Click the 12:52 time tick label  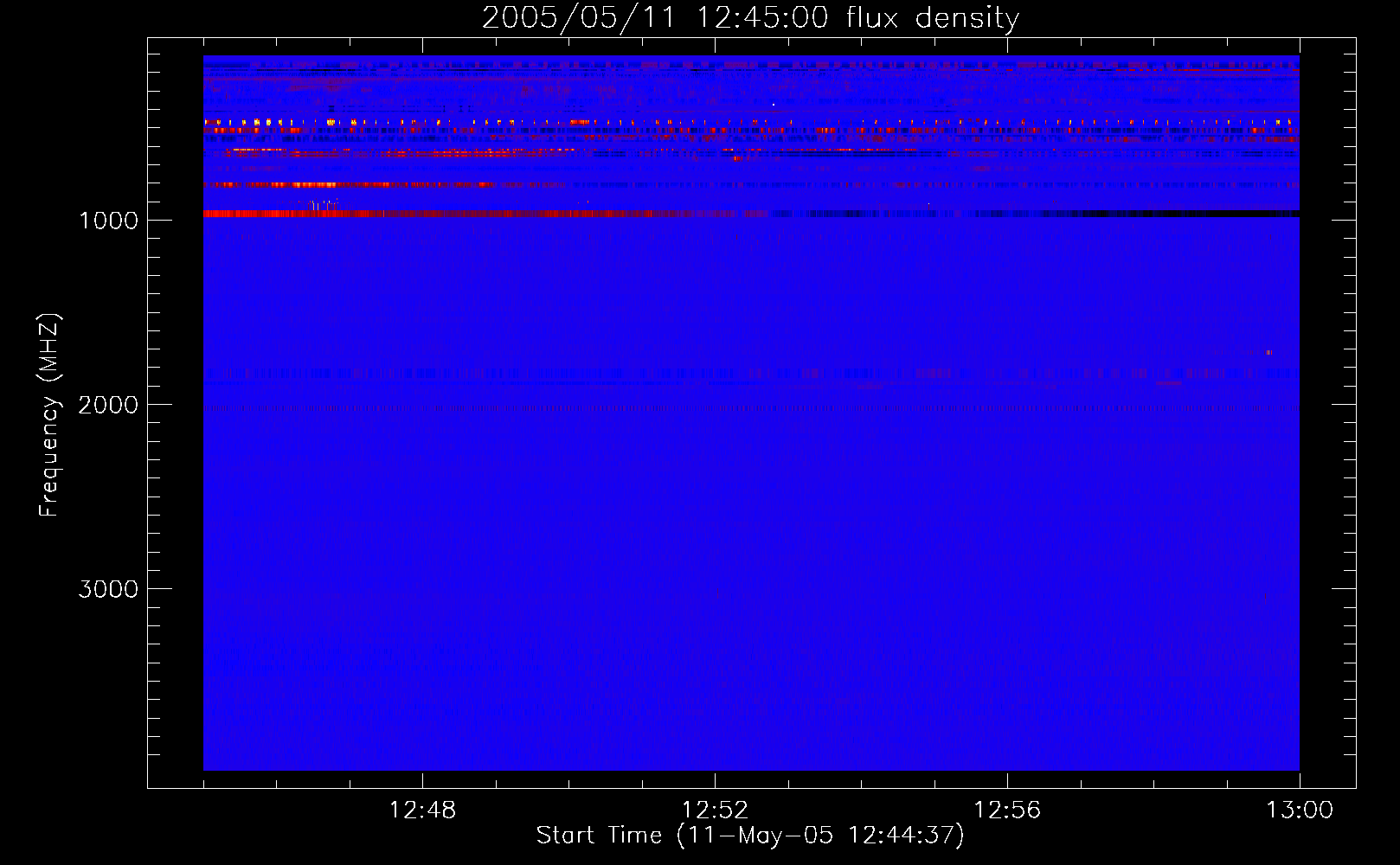tap(715, 811)
